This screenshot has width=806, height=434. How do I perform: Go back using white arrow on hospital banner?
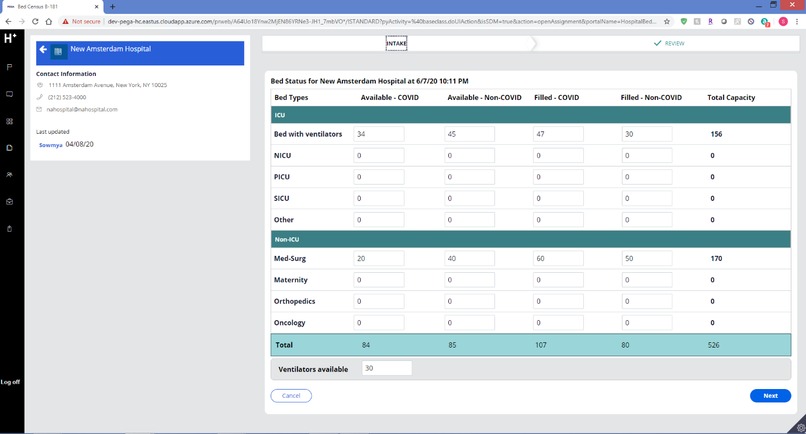43,49
